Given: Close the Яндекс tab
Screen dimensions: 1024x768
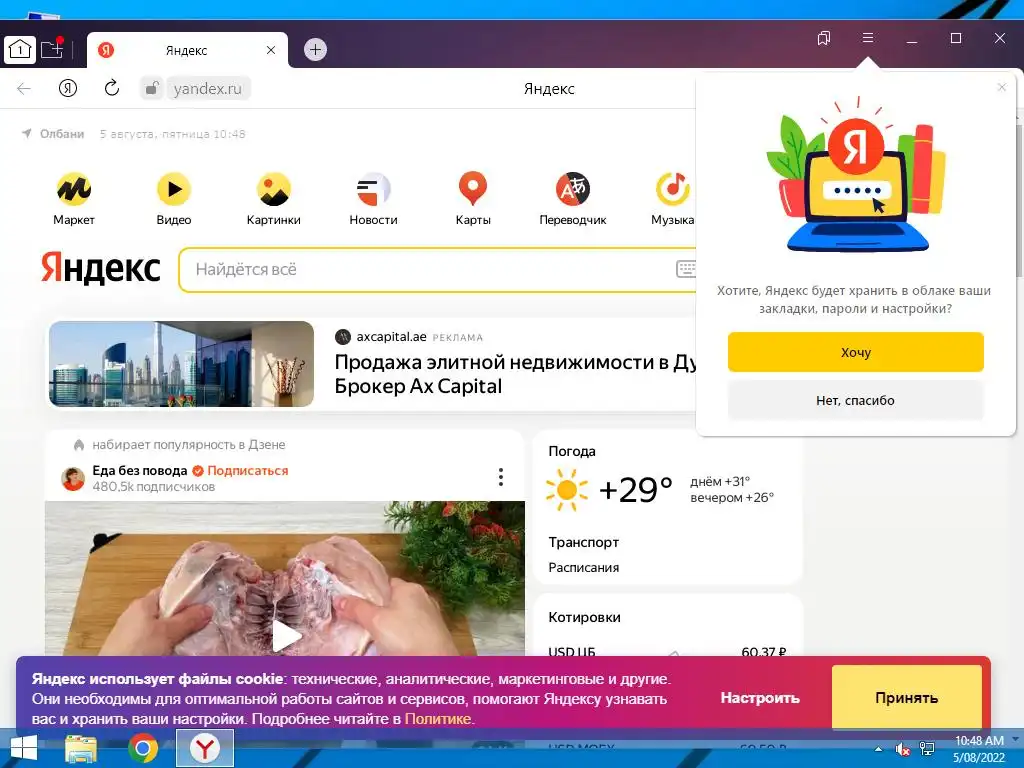Looking at the screenshot, I should pyautogui.click(x=271, y=50).
